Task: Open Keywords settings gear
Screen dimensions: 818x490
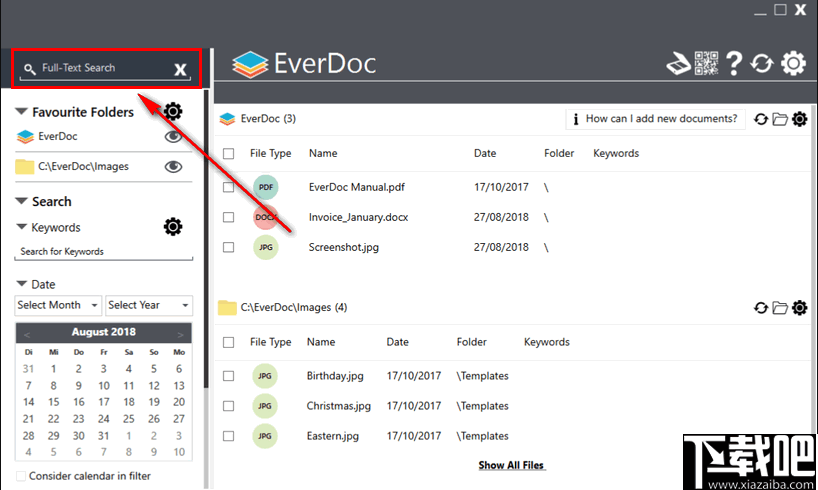Action: click(173, 227)
